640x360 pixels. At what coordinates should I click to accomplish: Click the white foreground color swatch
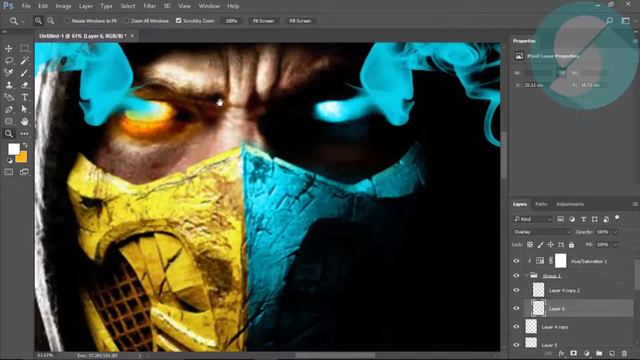[13, 149]
